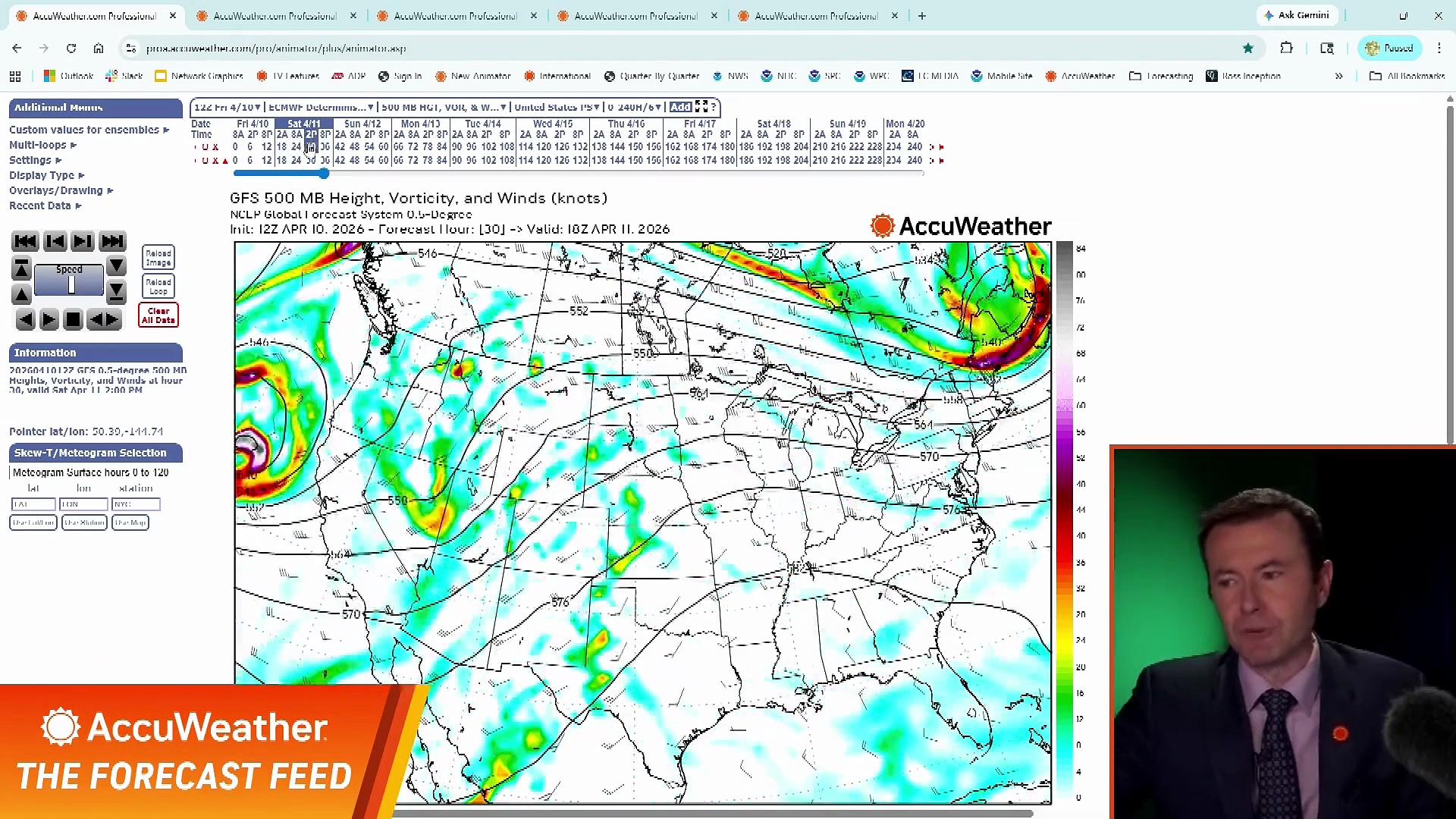Play the animation forward

pyautogui.click(x=49, y=320)
